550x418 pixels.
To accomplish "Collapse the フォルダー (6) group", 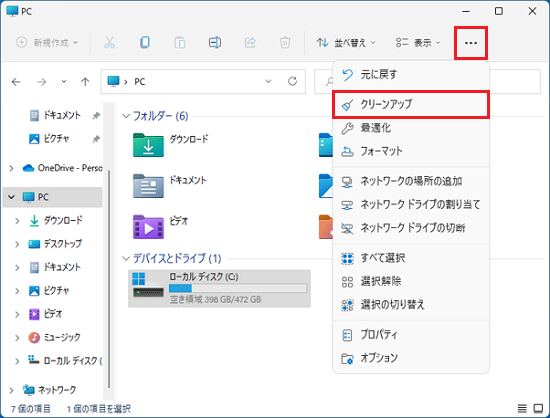I will (x=126, y=116).
